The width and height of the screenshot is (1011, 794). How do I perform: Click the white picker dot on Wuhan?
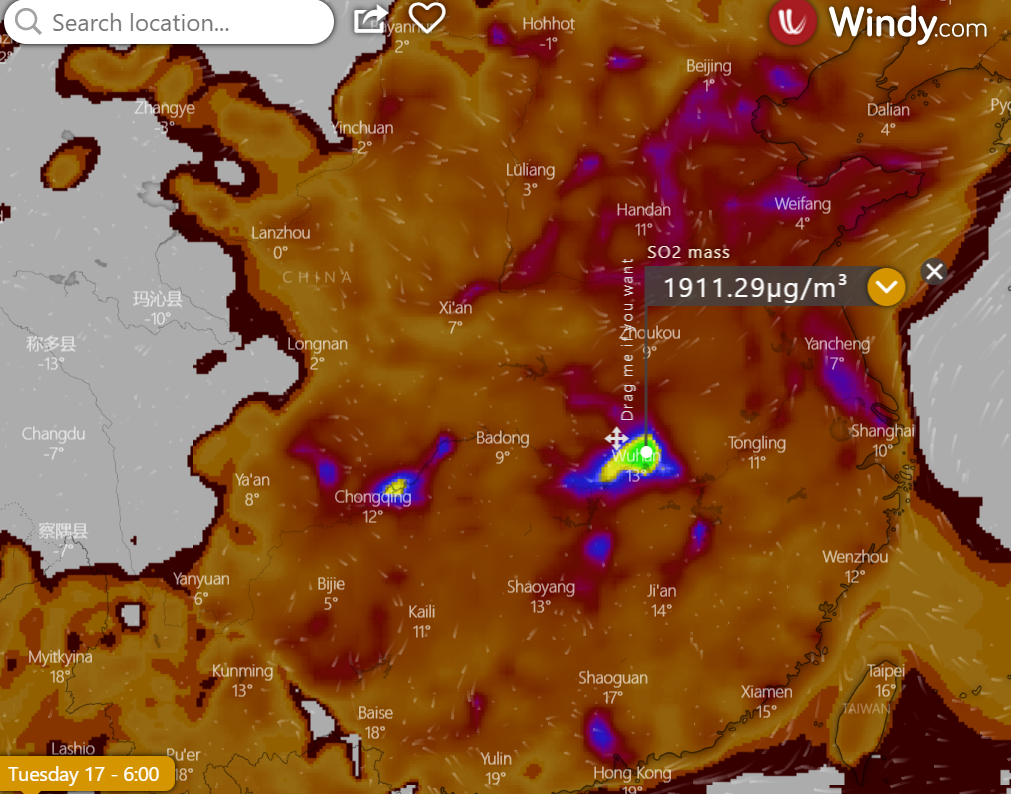647,452
